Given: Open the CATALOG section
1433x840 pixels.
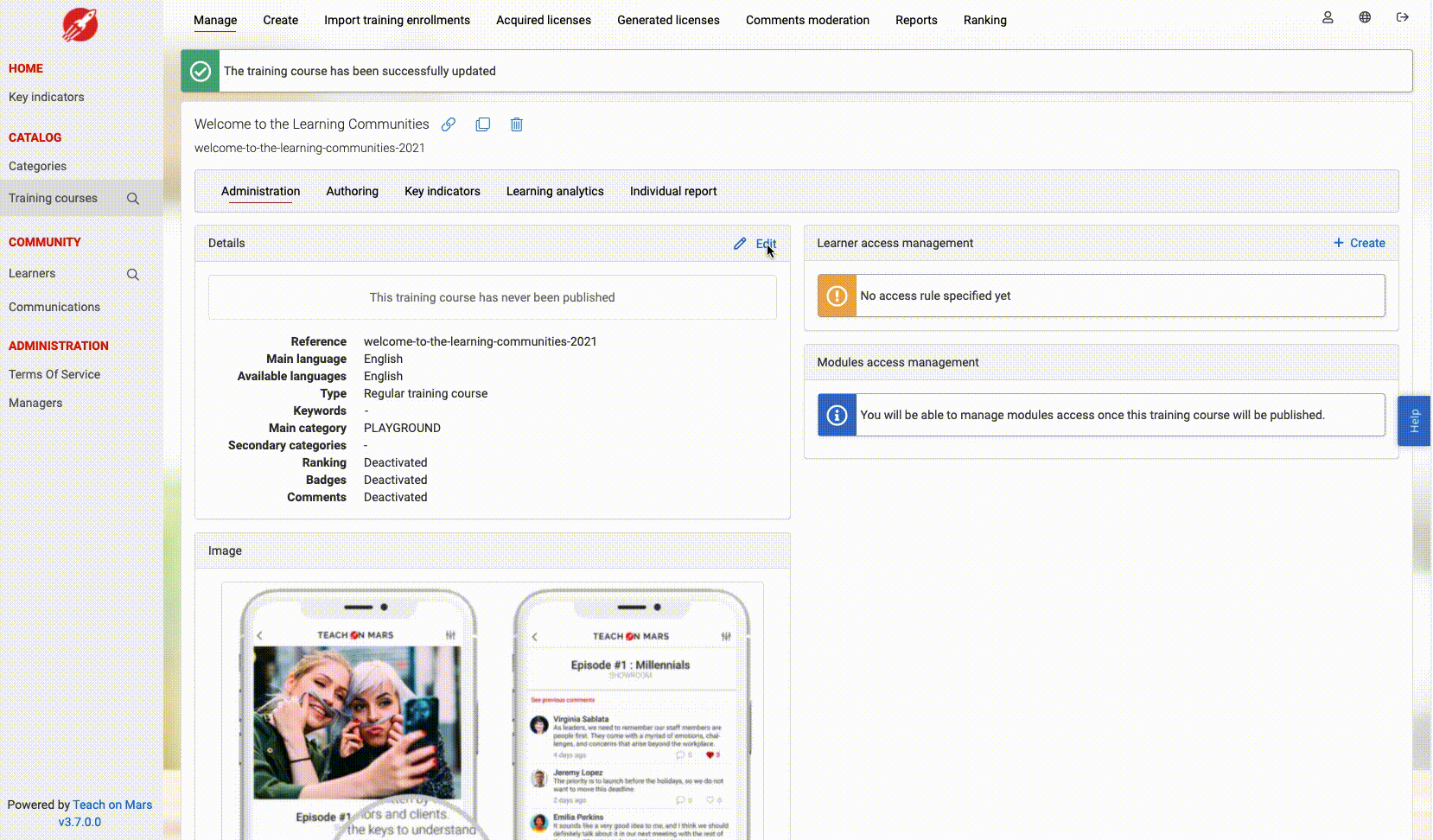Looking at the screenshot, I should 35,137.
